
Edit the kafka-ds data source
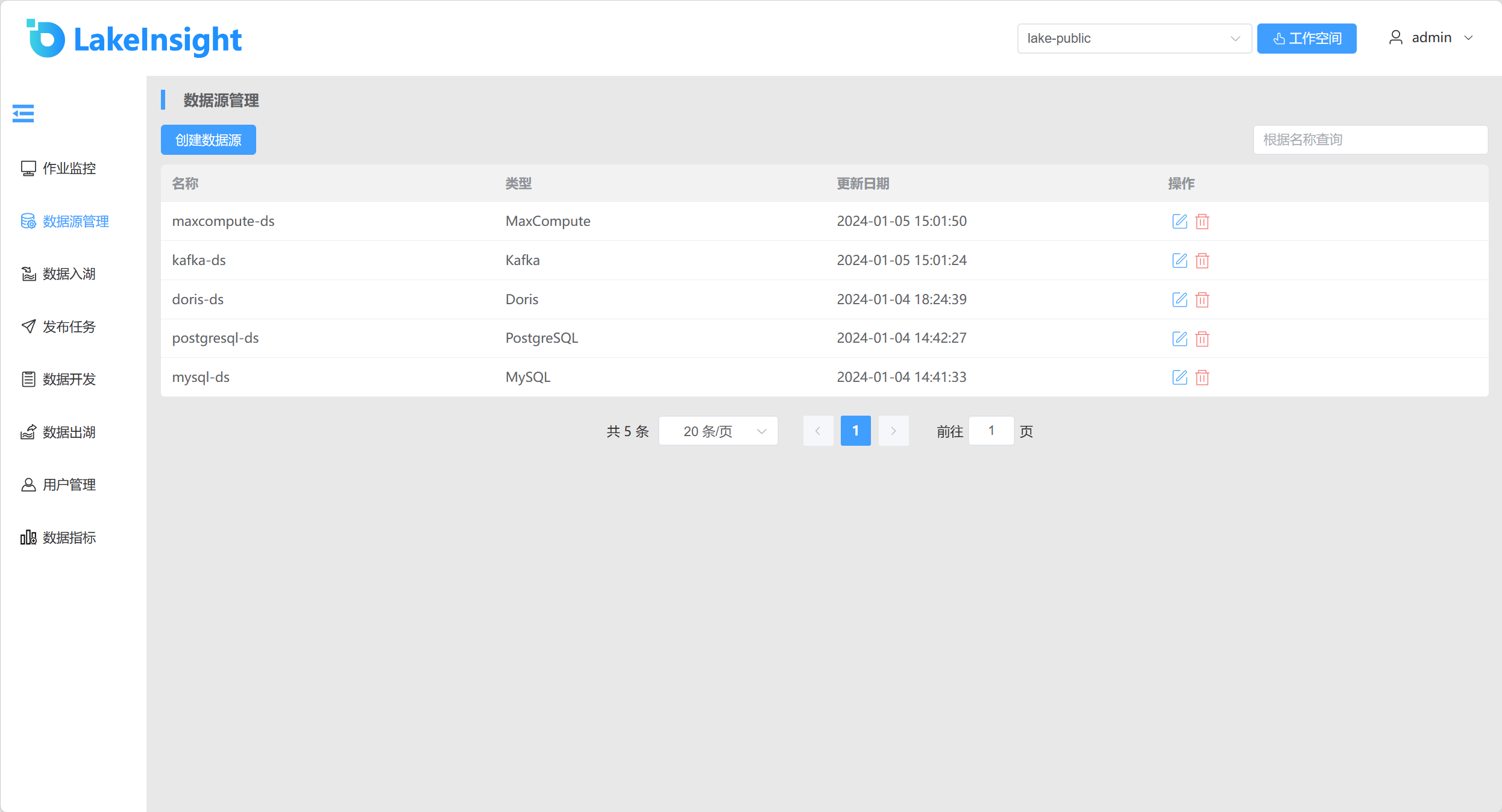pyautogui.click(x=1180, y=260)
